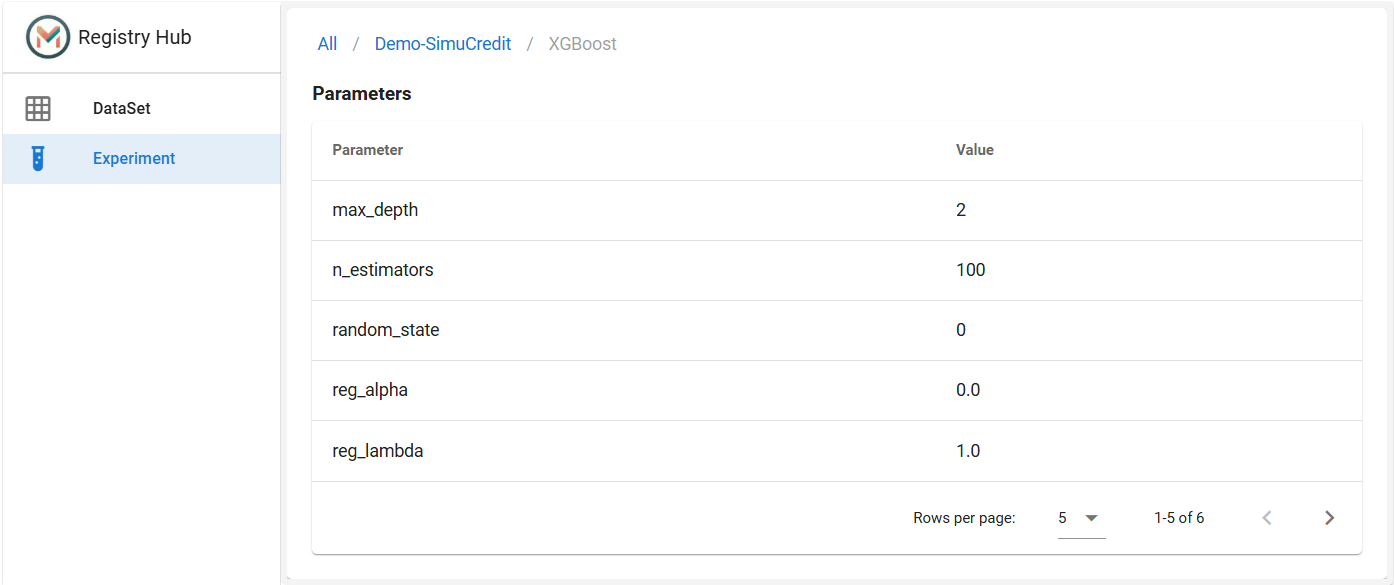Select the max_depth parameter row

pos(837,210)
